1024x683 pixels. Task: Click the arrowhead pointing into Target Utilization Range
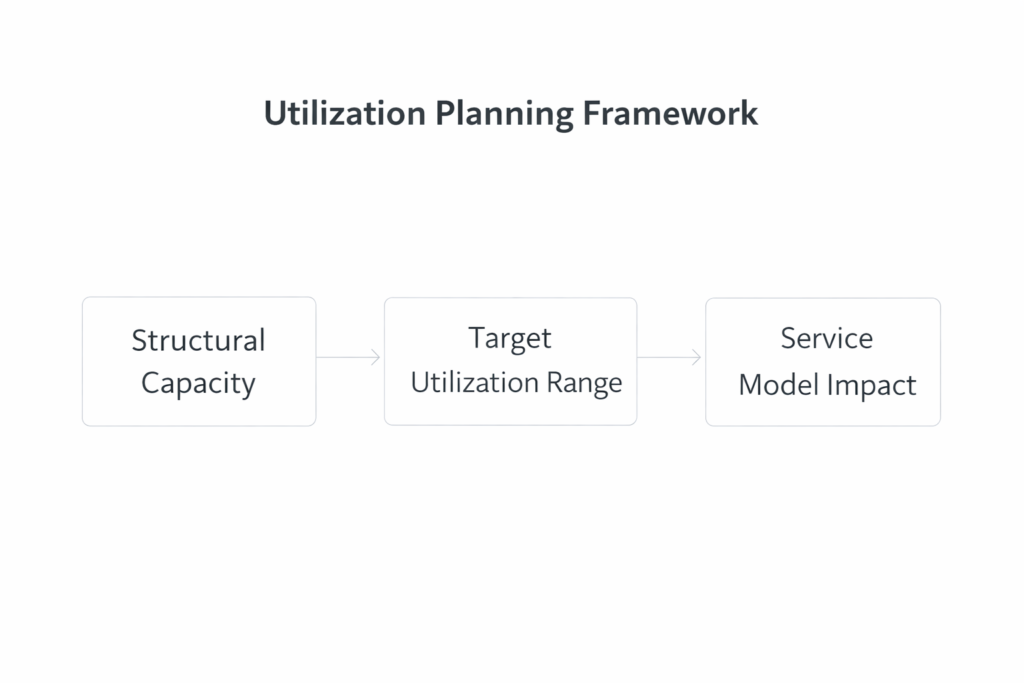click(x=376, y=357)
